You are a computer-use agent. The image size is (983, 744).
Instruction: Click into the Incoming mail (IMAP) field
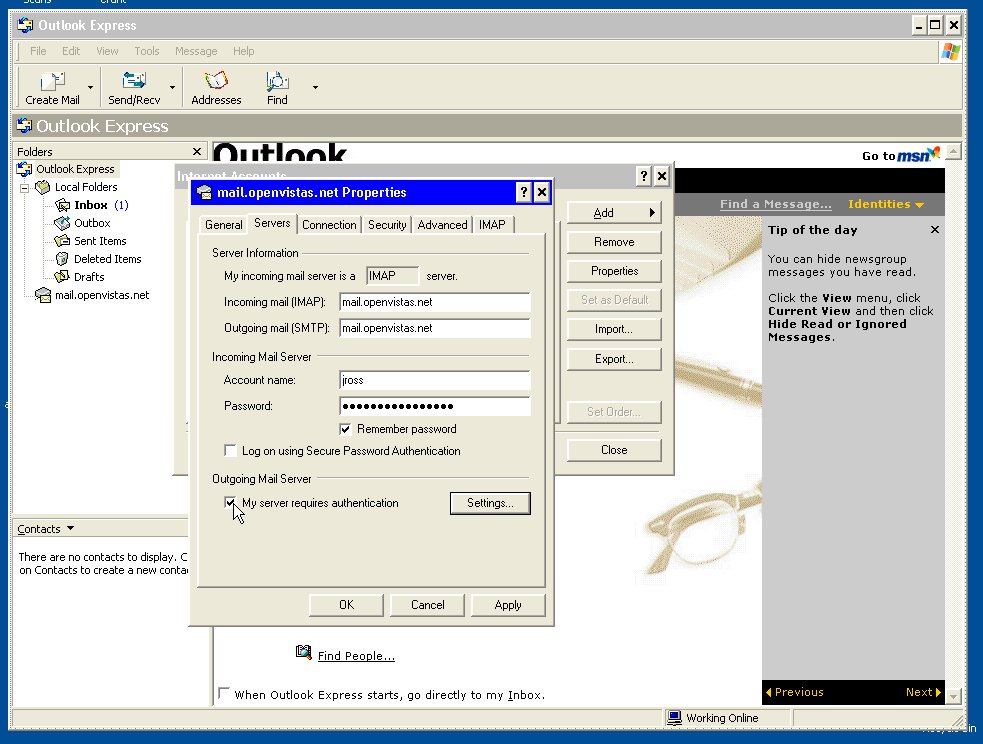(434, 302)
